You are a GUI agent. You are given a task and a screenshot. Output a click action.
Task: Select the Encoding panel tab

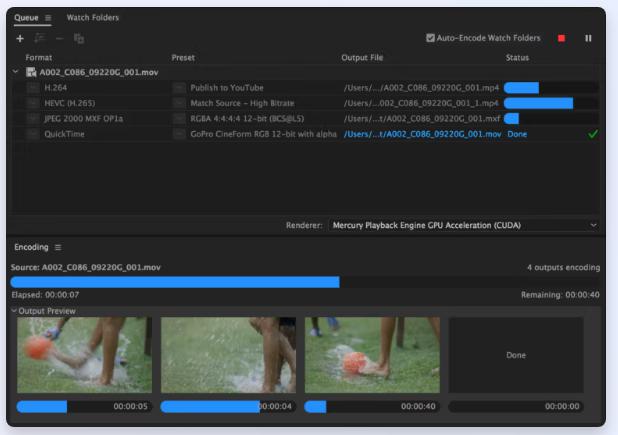31,247
